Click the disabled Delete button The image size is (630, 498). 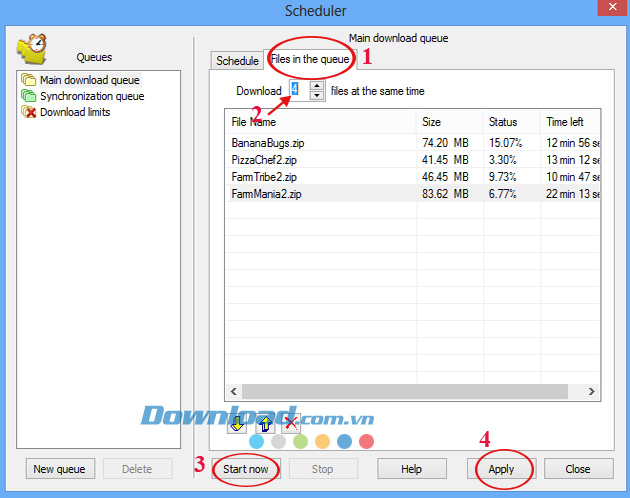pos(137,469)
